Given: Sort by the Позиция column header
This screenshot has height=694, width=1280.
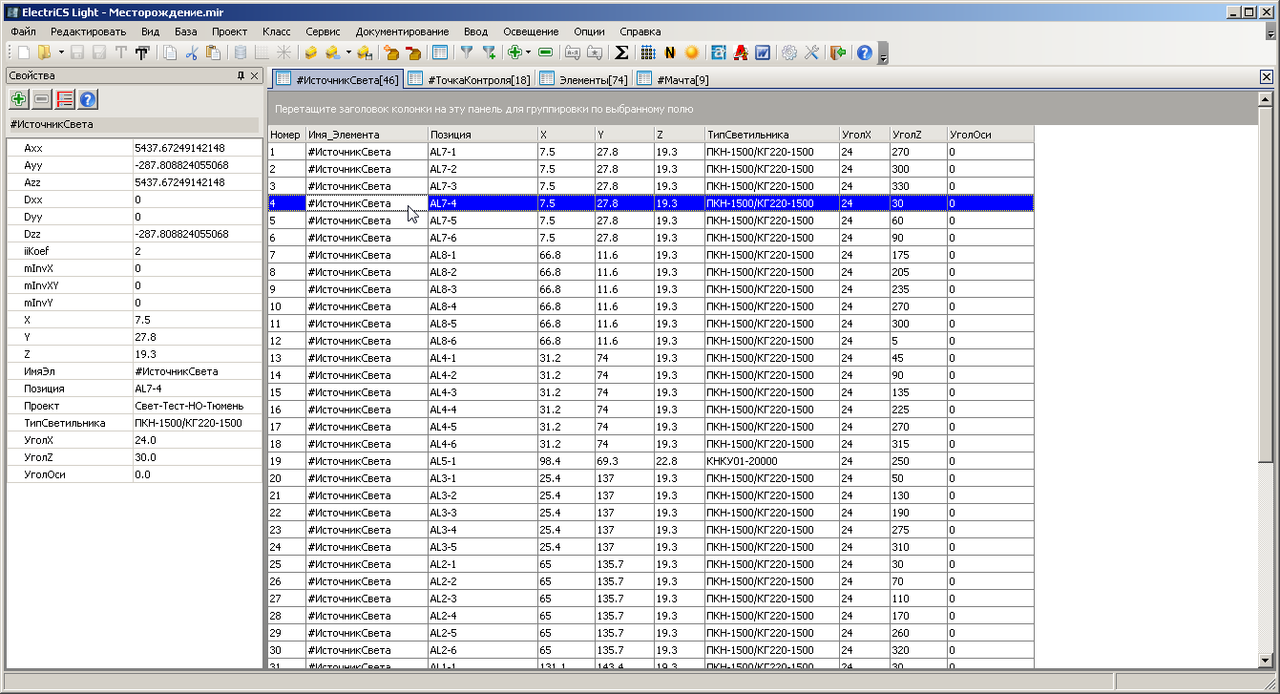Looking at the screenshot, I should 481,134.
